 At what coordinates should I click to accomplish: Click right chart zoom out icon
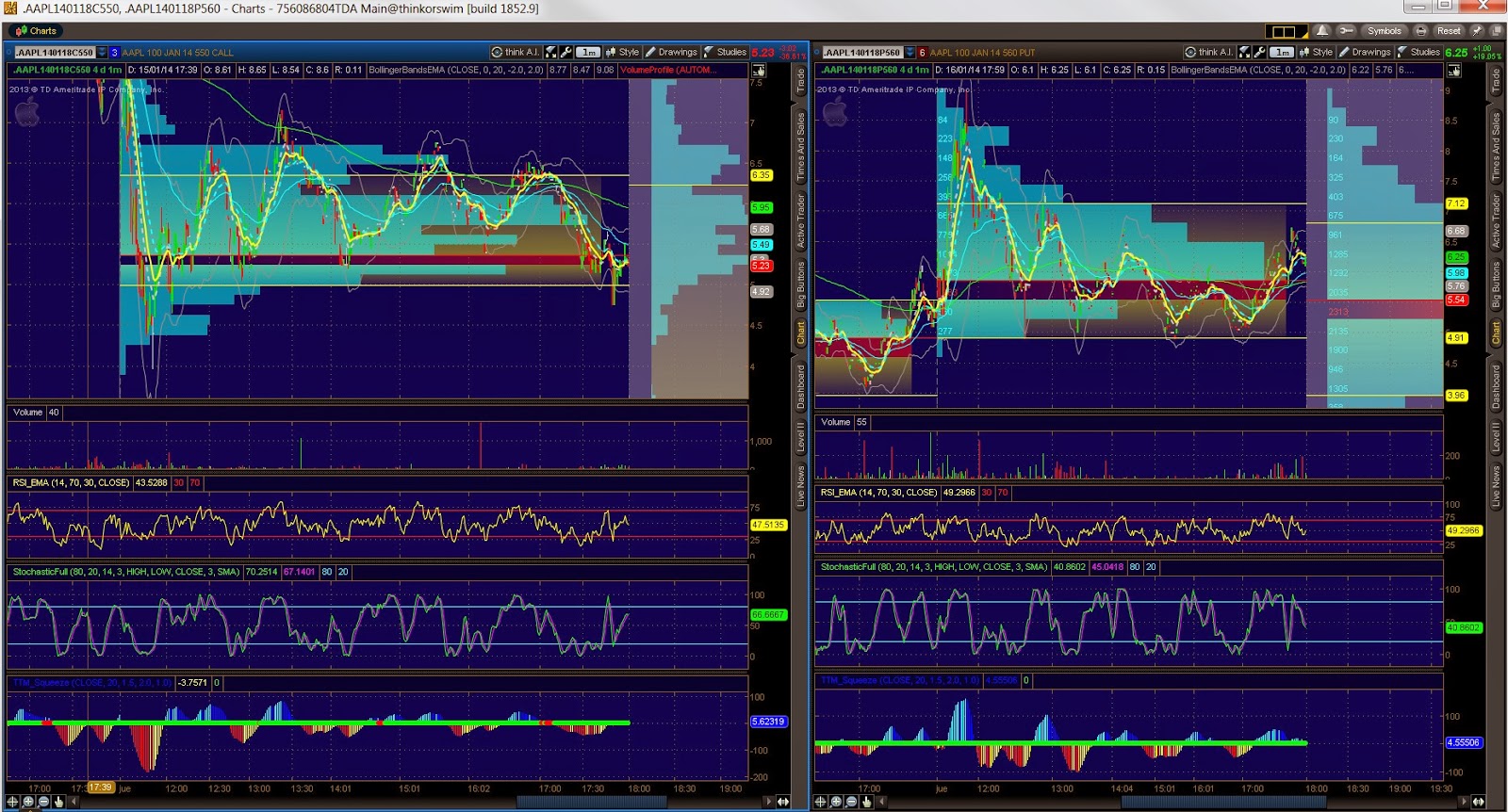851,802
